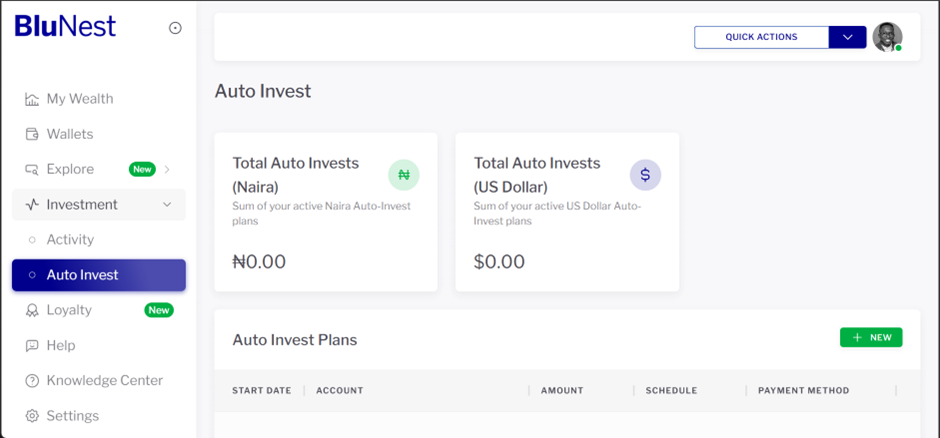Sort by Start Date column header
940x438 pixels.
coord(261,391)
